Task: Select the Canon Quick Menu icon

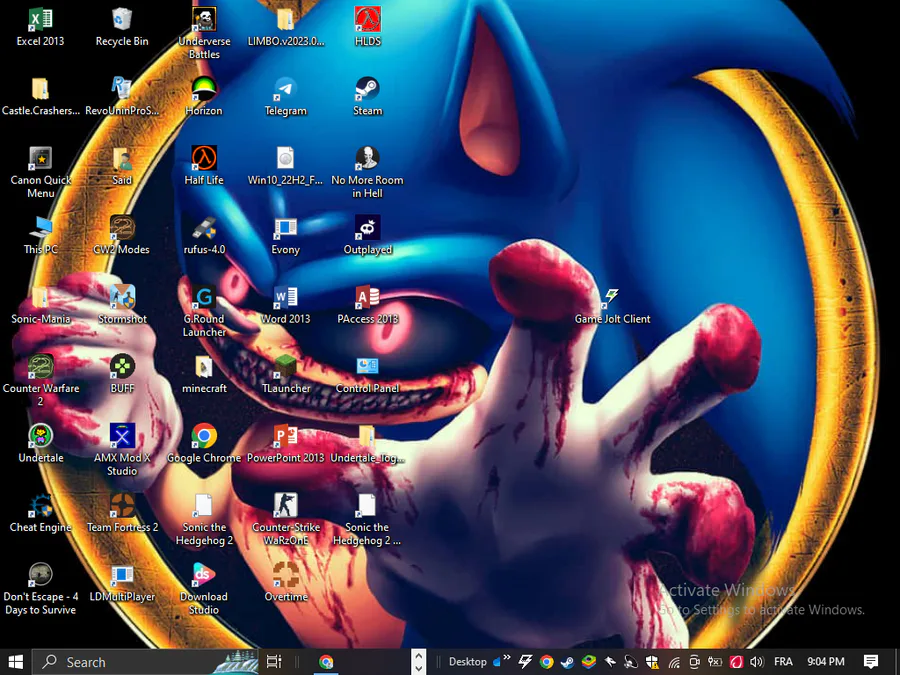Action: click(40, 172)
